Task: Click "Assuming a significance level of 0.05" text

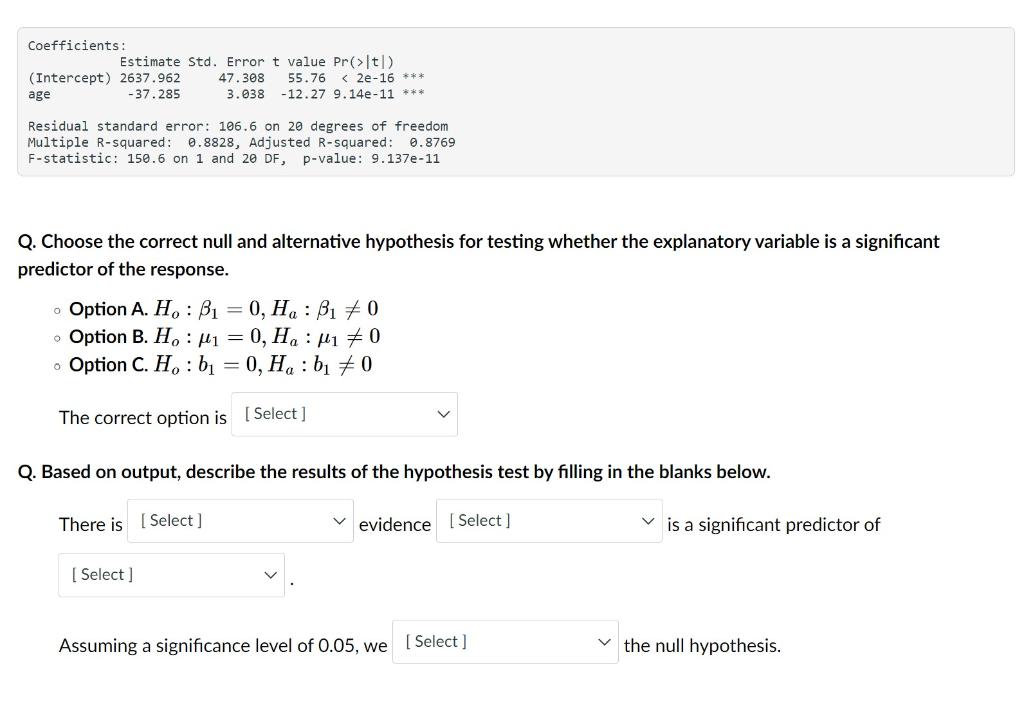Action: click(x=221, y=645)
